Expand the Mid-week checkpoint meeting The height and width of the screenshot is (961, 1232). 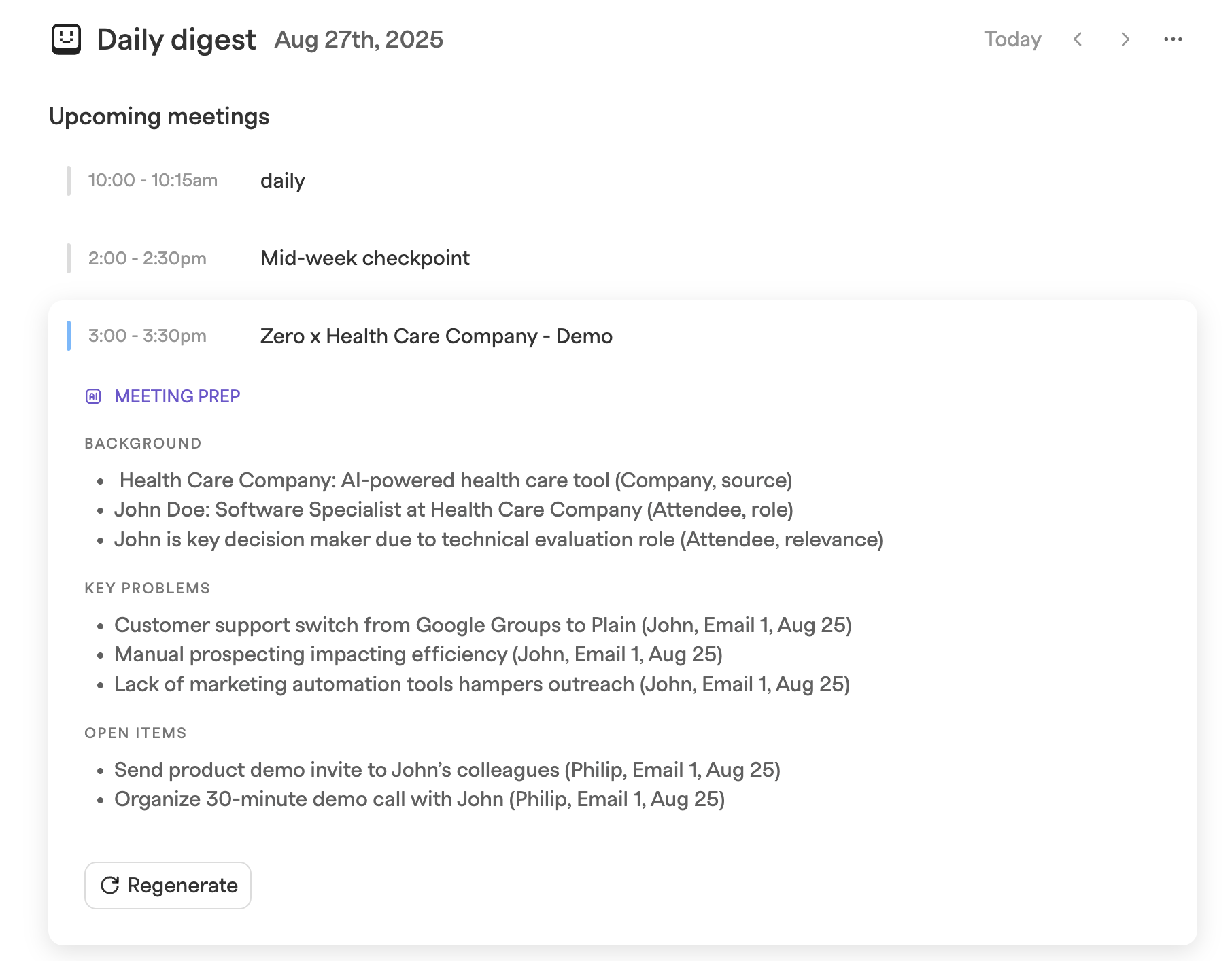(365, 258)
